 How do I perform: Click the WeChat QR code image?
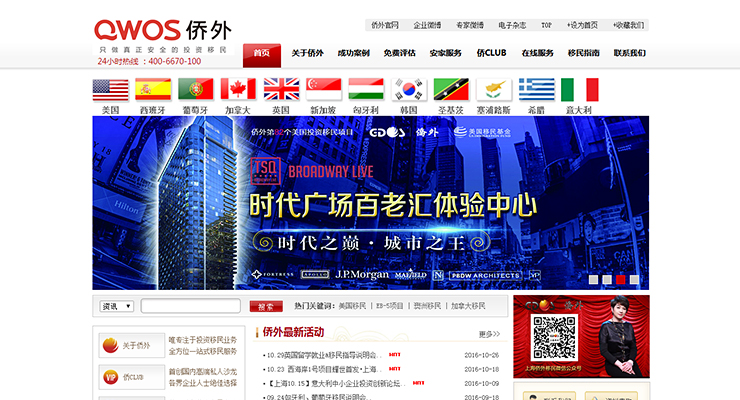[x=554, y=338]
